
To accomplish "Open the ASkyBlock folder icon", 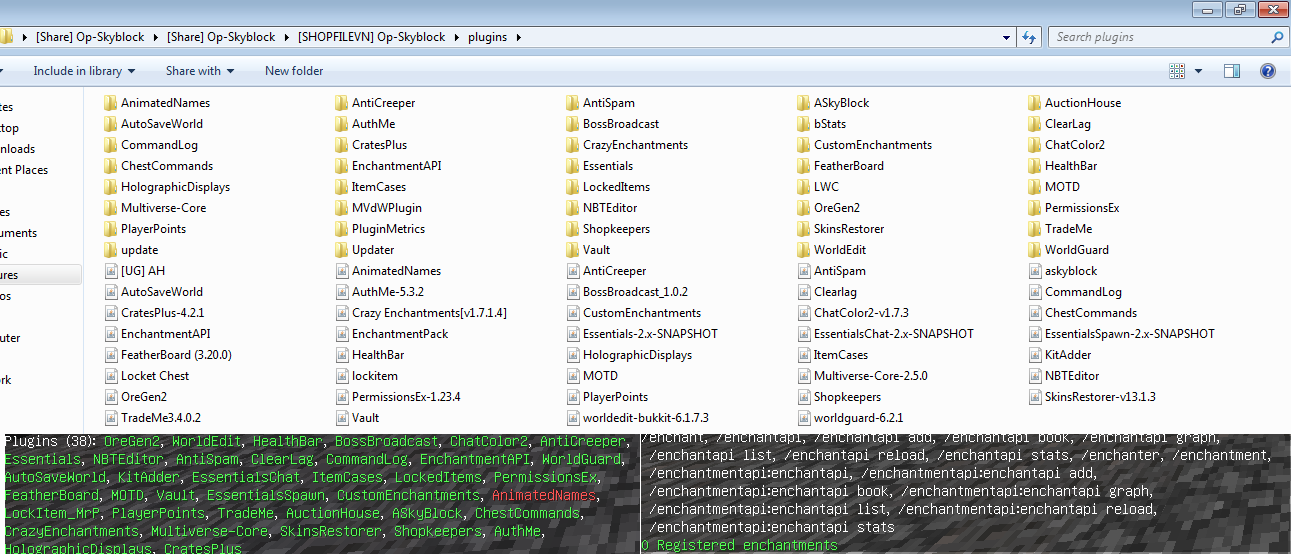I will point(803,103).
